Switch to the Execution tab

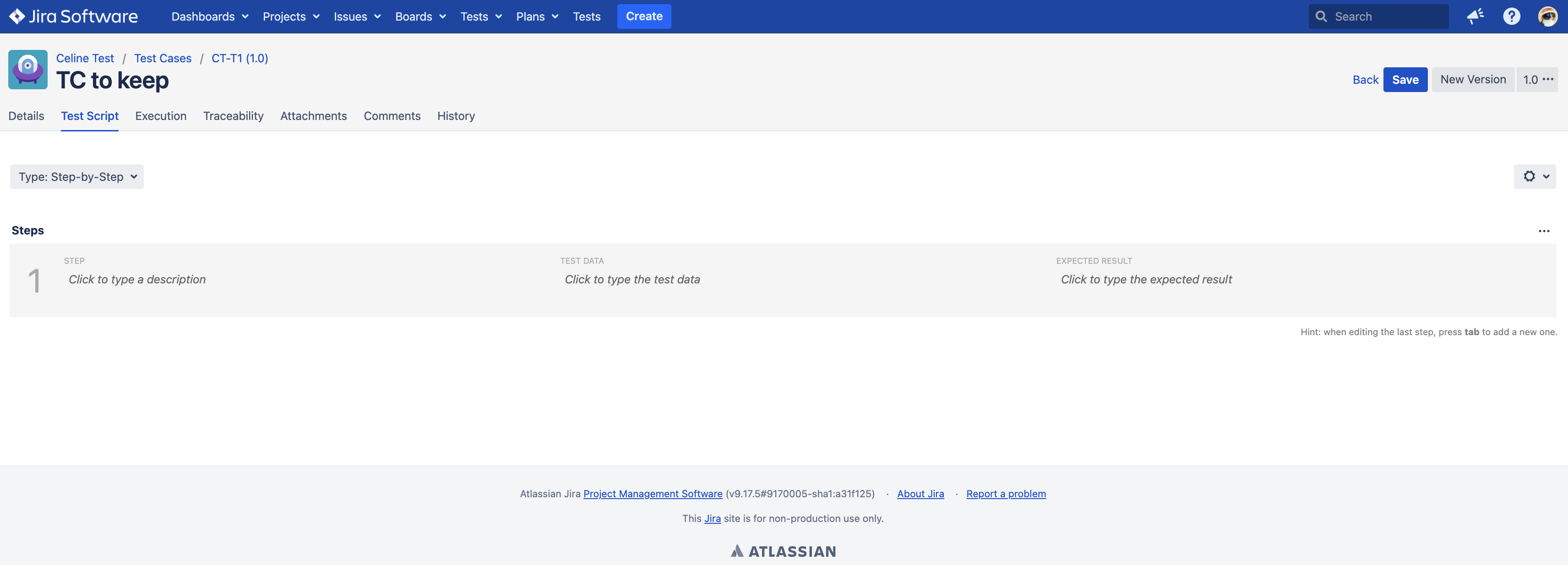tap(161, 116)
